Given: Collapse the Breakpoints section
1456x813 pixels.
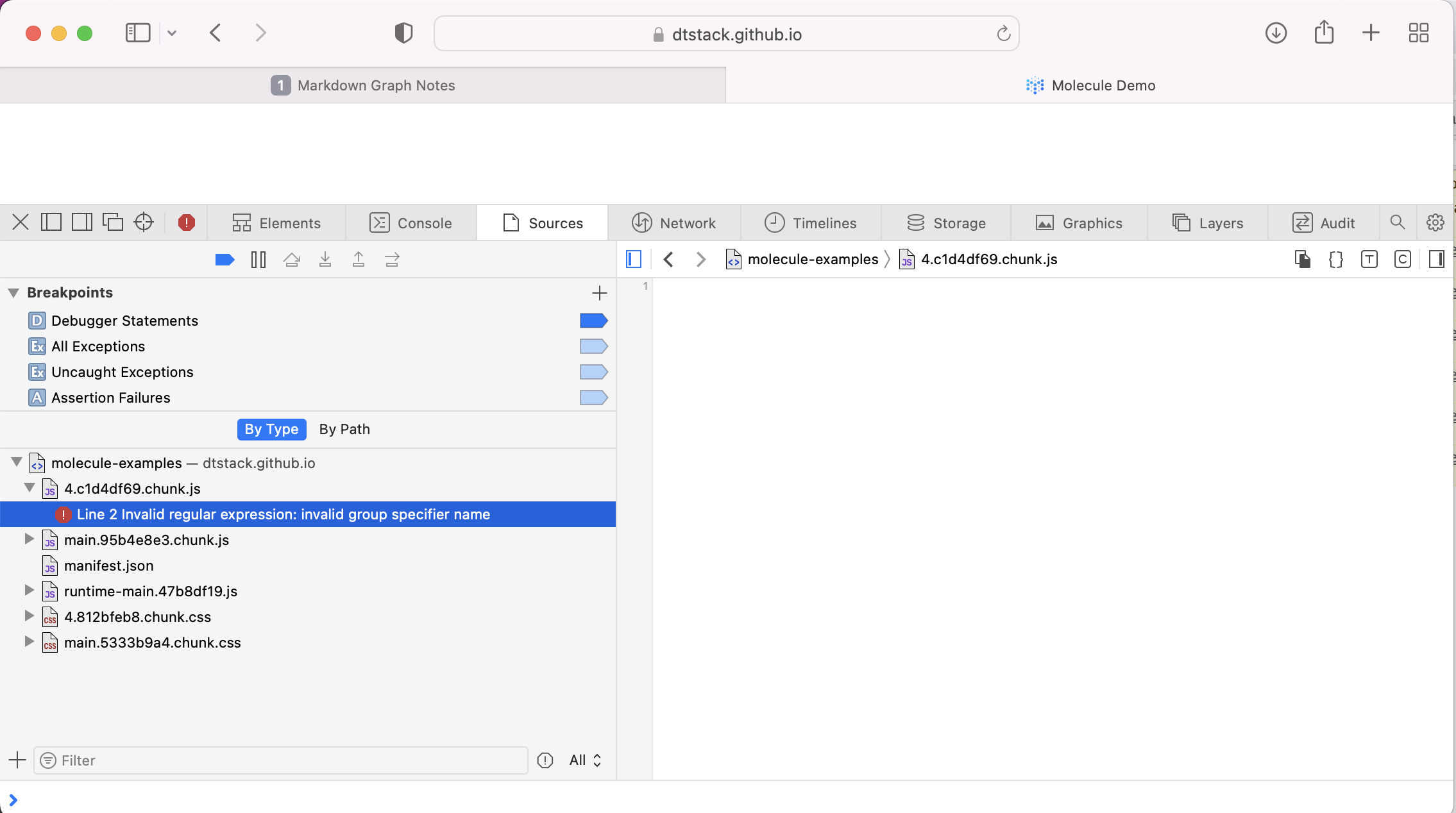Looking at the screenshot, I should [13, 292].
